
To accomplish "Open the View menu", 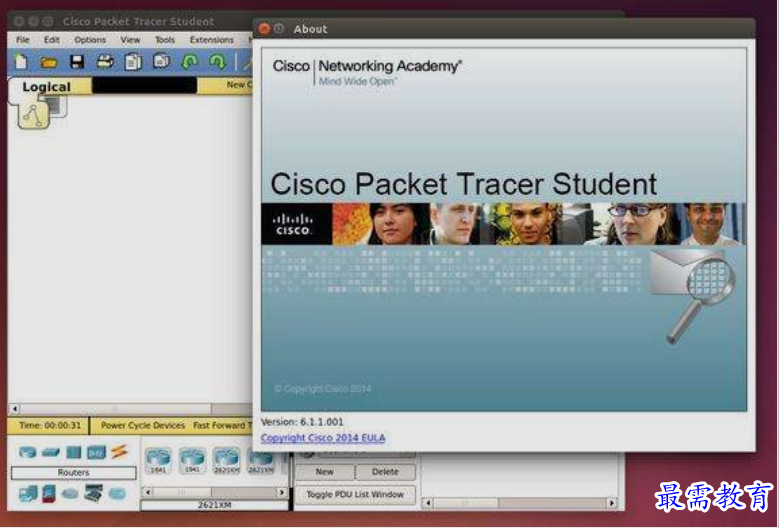I will pos(130,40).
